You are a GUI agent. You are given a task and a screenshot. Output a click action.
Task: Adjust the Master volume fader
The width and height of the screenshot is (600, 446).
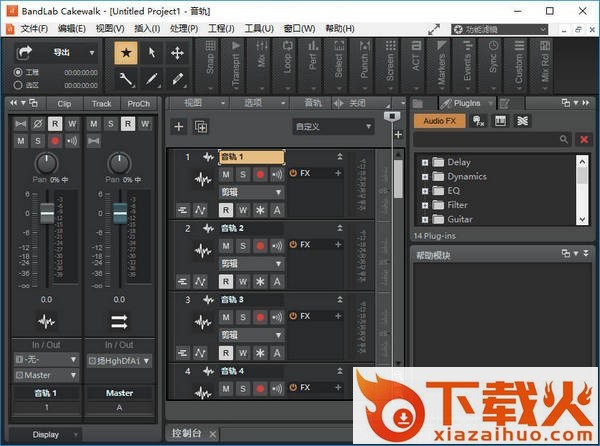[x=120, y=213]
